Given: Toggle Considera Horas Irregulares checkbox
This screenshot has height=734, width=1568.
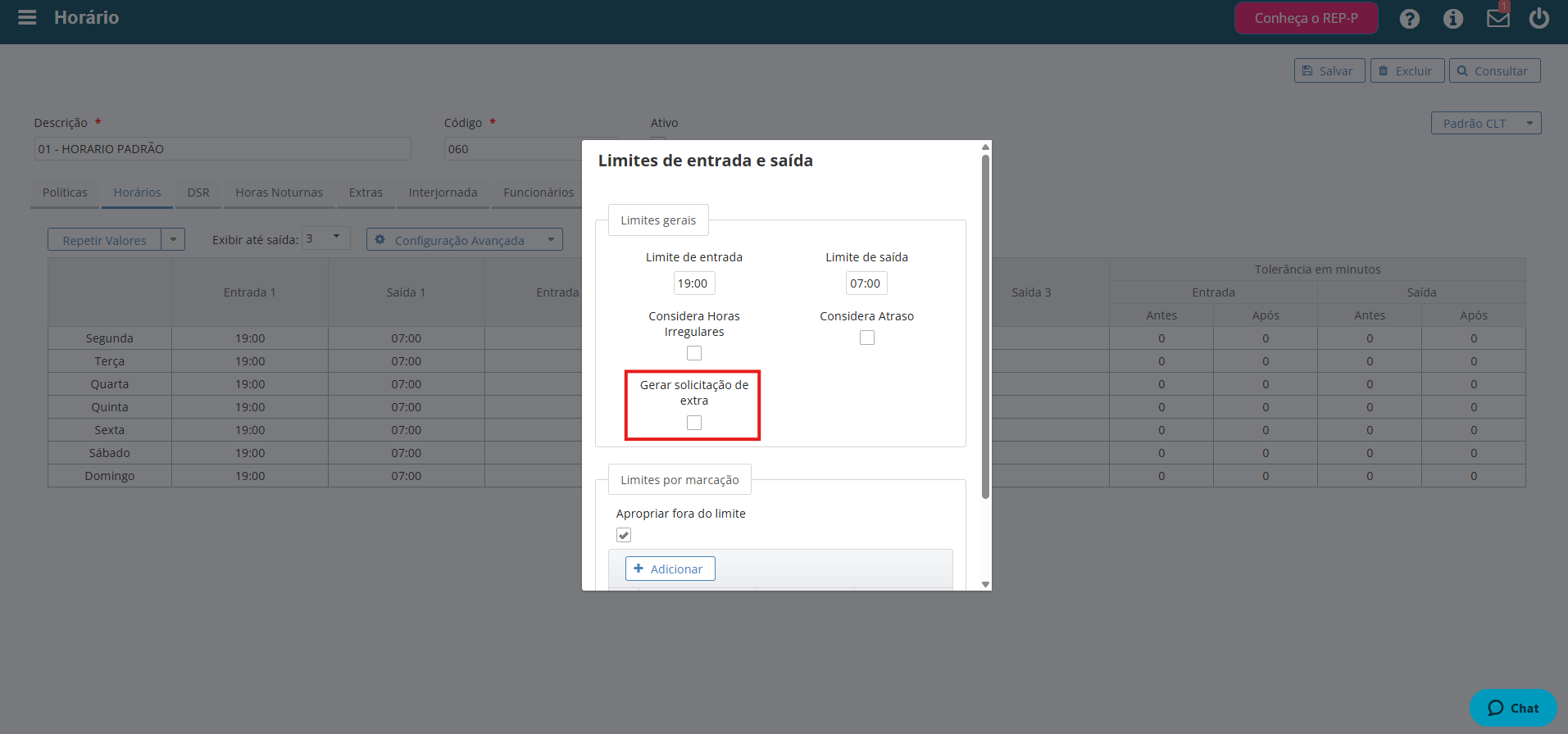Looking at the screenshot, I should [694, 353].
